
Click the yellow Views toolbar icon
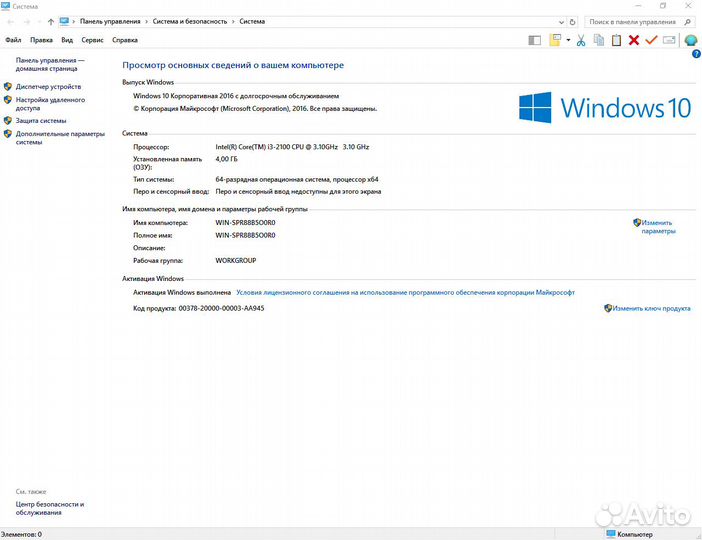click(555, 40)
